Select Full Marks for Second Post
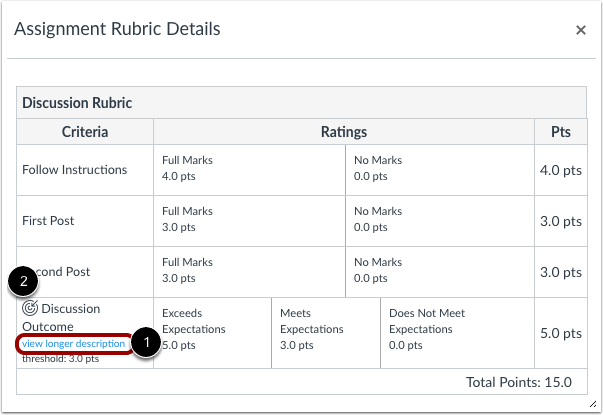The width and height of the screenshot is (603, 415). point(249,272)
